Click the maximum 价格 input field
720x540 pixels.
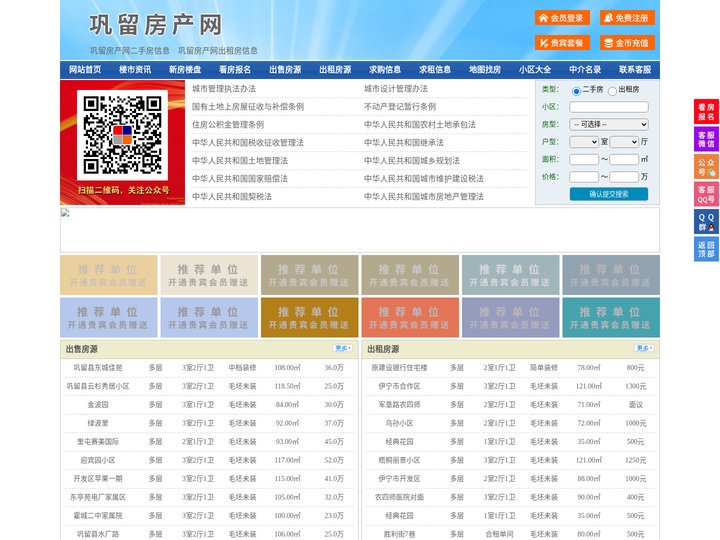point(624,177)
